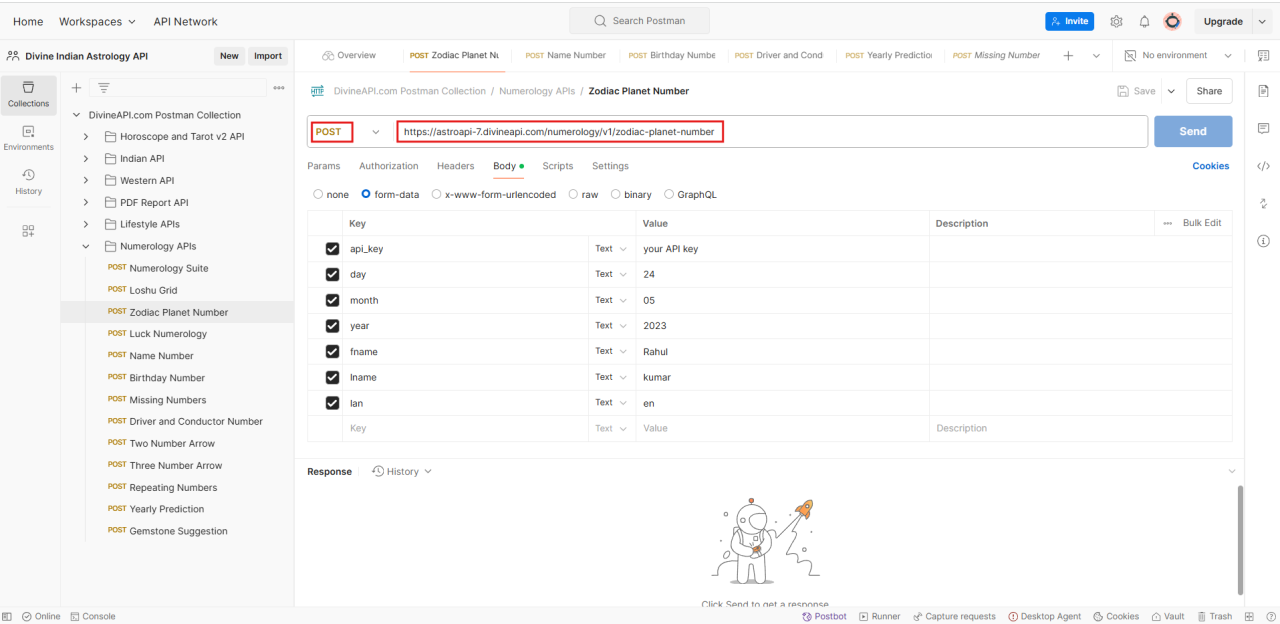Open Postbot in status bar
The width and height of the screenshot is (1280, 624).
[x=824, y=616]
